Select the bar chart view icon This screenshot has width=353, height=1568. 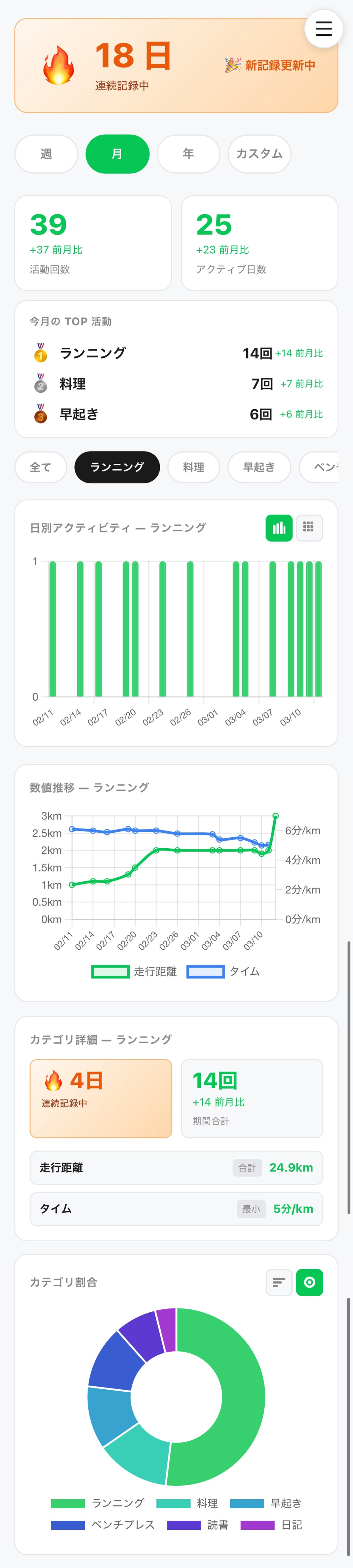pyautogui.click(x=279, y=528)
